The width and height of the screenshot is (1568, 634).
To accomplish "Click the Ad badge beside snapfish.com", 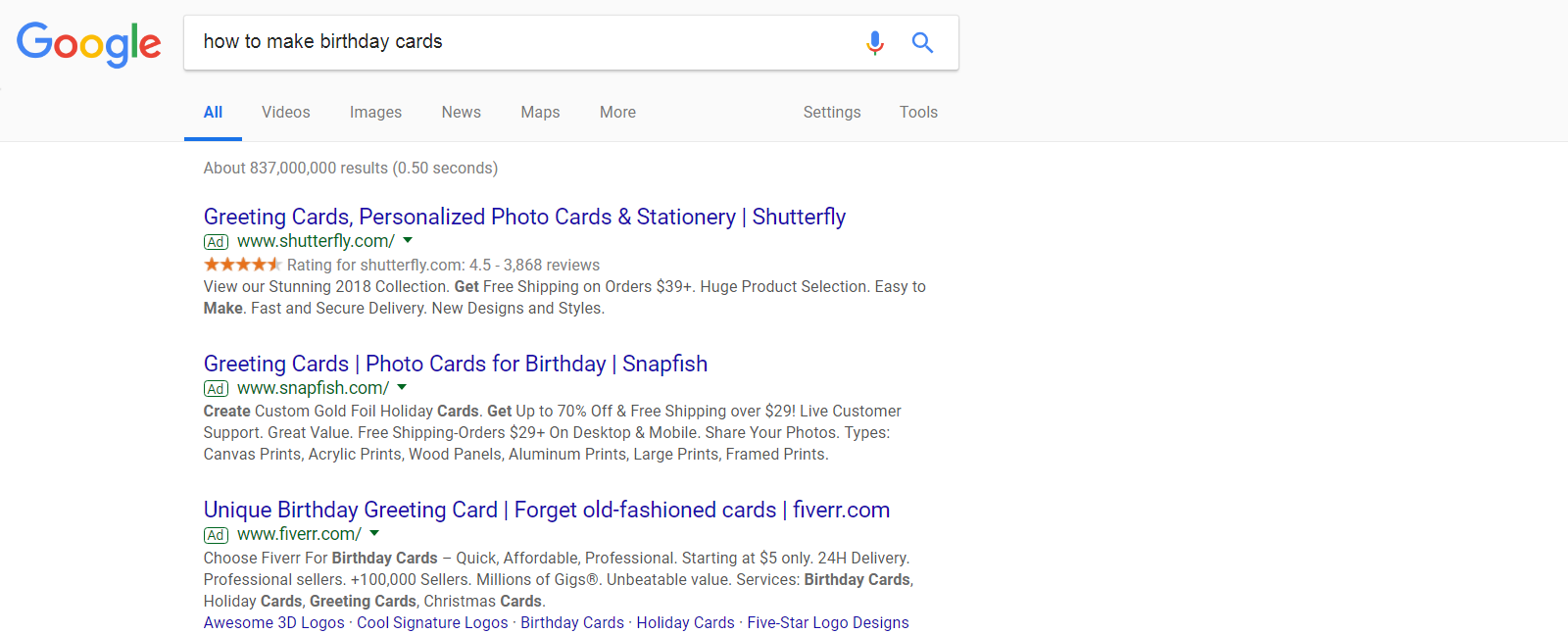I will click(x=216, y=389).
